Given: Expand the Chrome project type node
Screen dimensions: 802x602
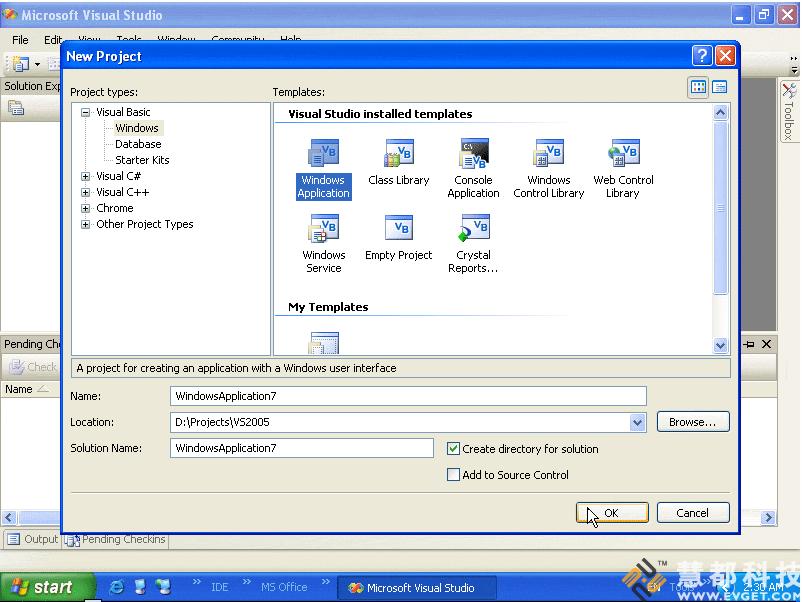Looking at the screenshot, I should pos(85,209).
